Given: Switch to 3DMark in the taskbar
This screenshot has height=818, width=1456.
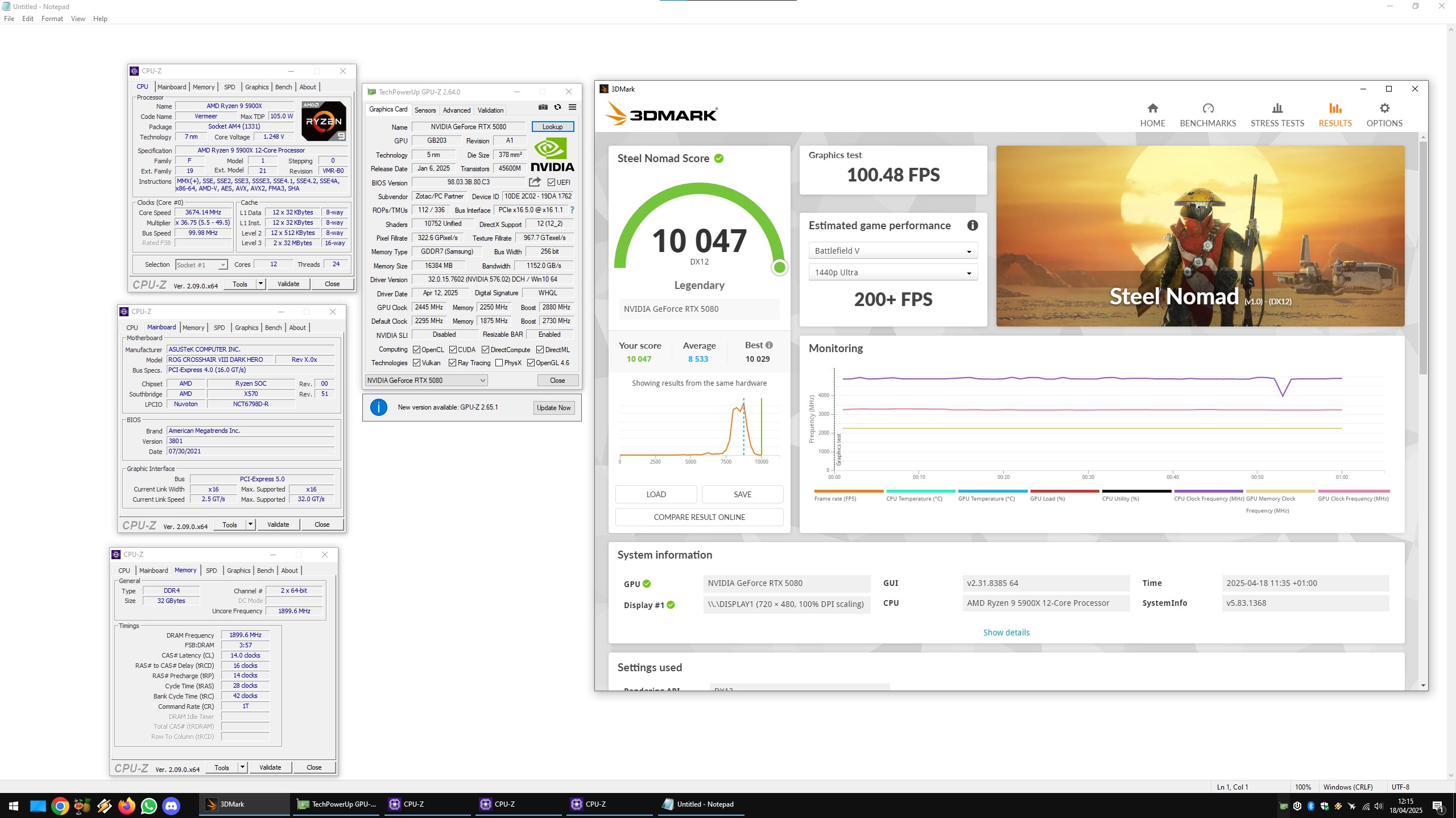Looking at the screenshot, I should pyautogui.click(x=245, y=804).
